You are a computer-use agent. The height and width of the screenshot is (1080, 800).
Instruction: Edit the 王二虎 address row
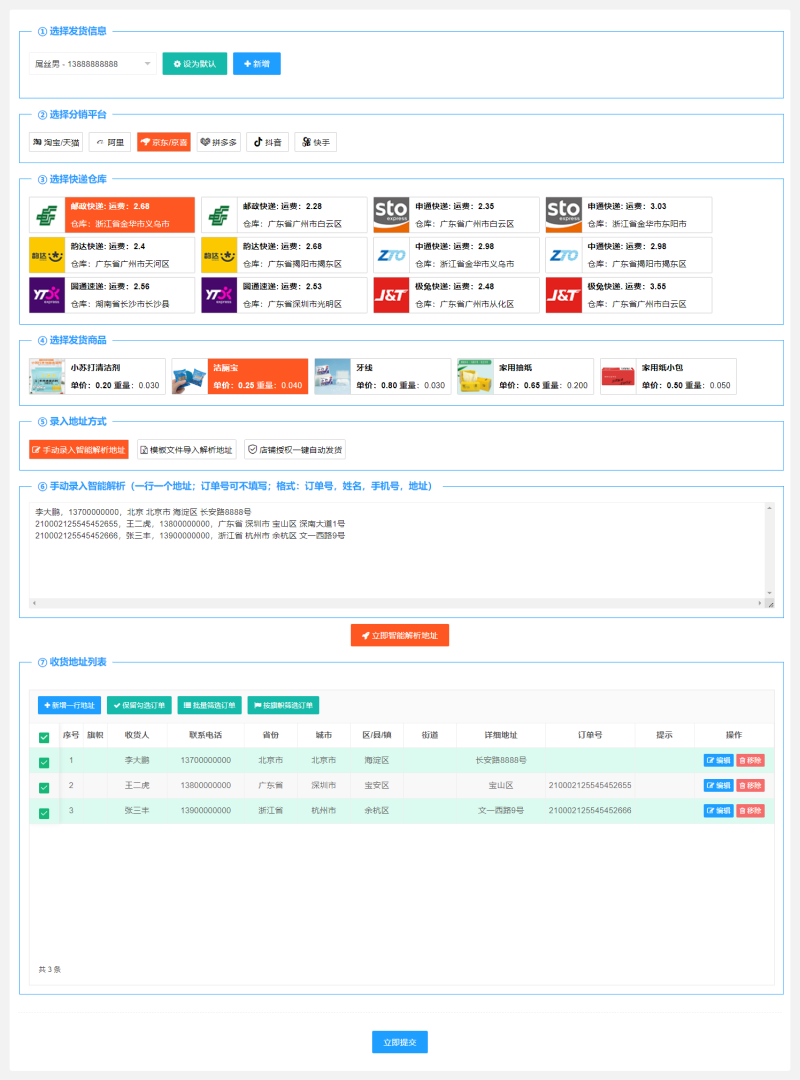pos(718,786)
